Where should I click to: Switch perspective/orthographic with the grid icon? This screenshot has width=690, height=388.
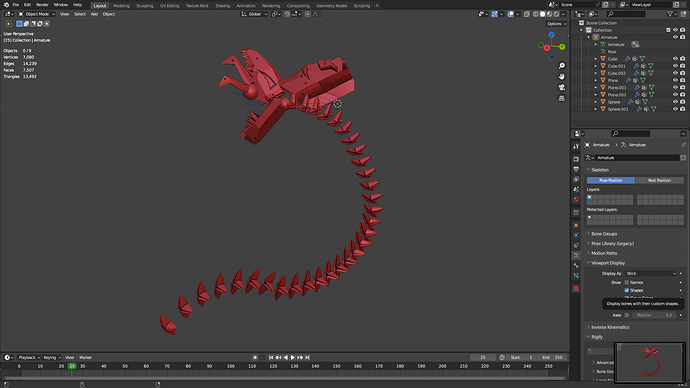[x=562, y=99]
